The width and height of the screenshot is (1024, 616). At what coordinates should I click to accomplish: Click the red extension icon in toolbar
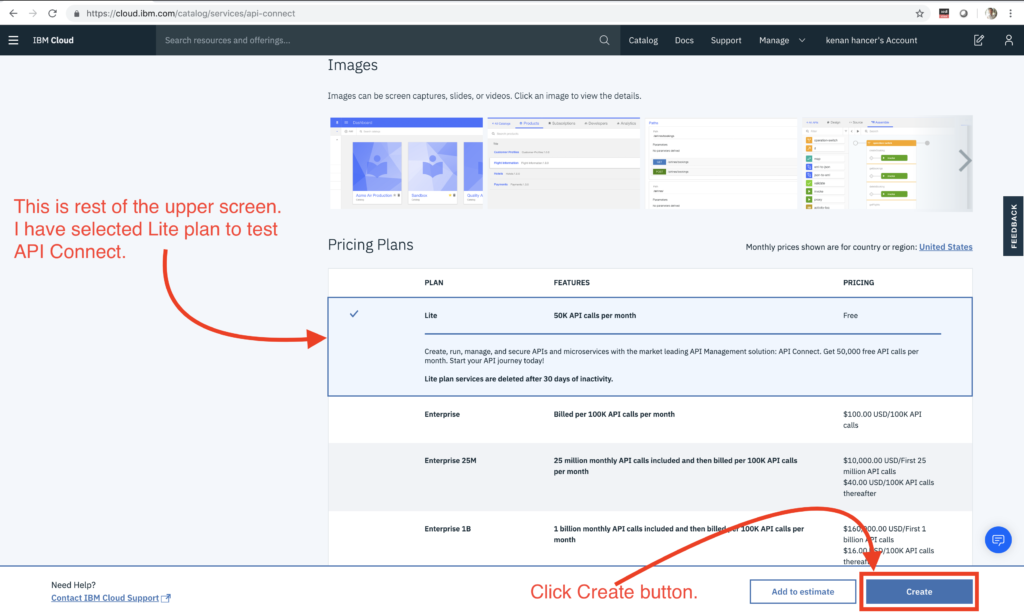(944, 13)
